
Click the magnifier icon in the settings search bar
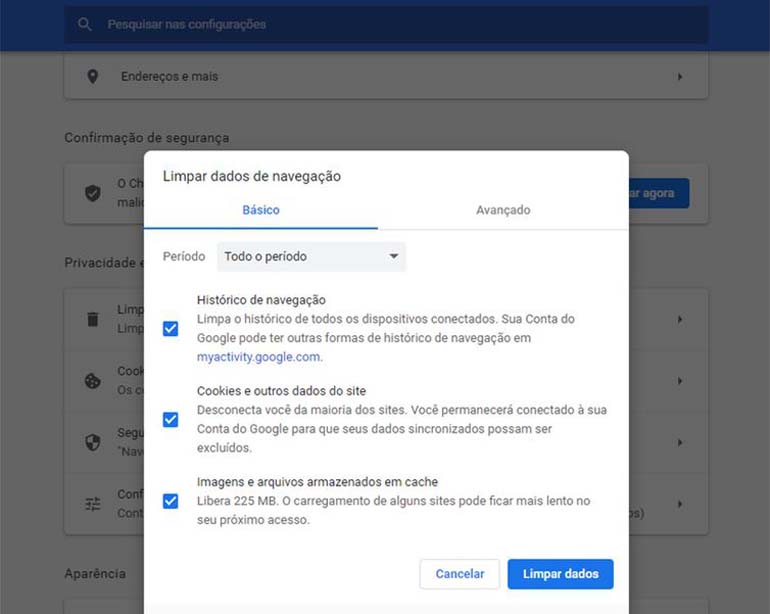coord(85,24)
